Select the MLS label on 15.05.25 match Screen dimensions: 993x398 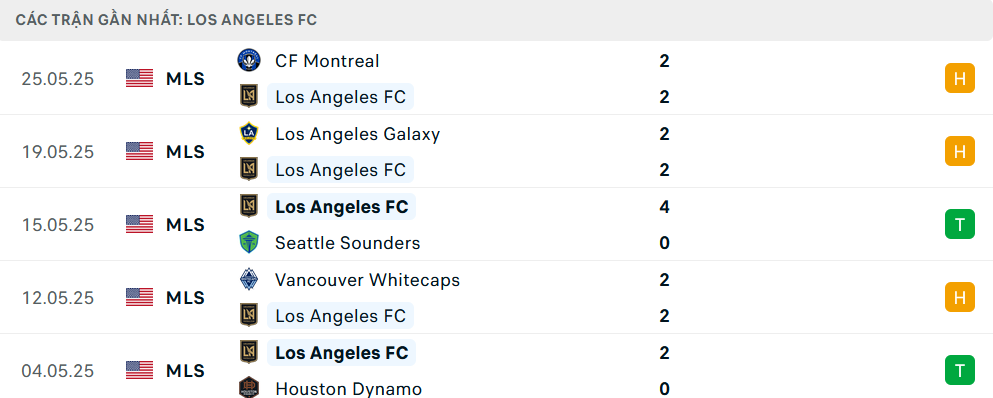tap(186, 225)
